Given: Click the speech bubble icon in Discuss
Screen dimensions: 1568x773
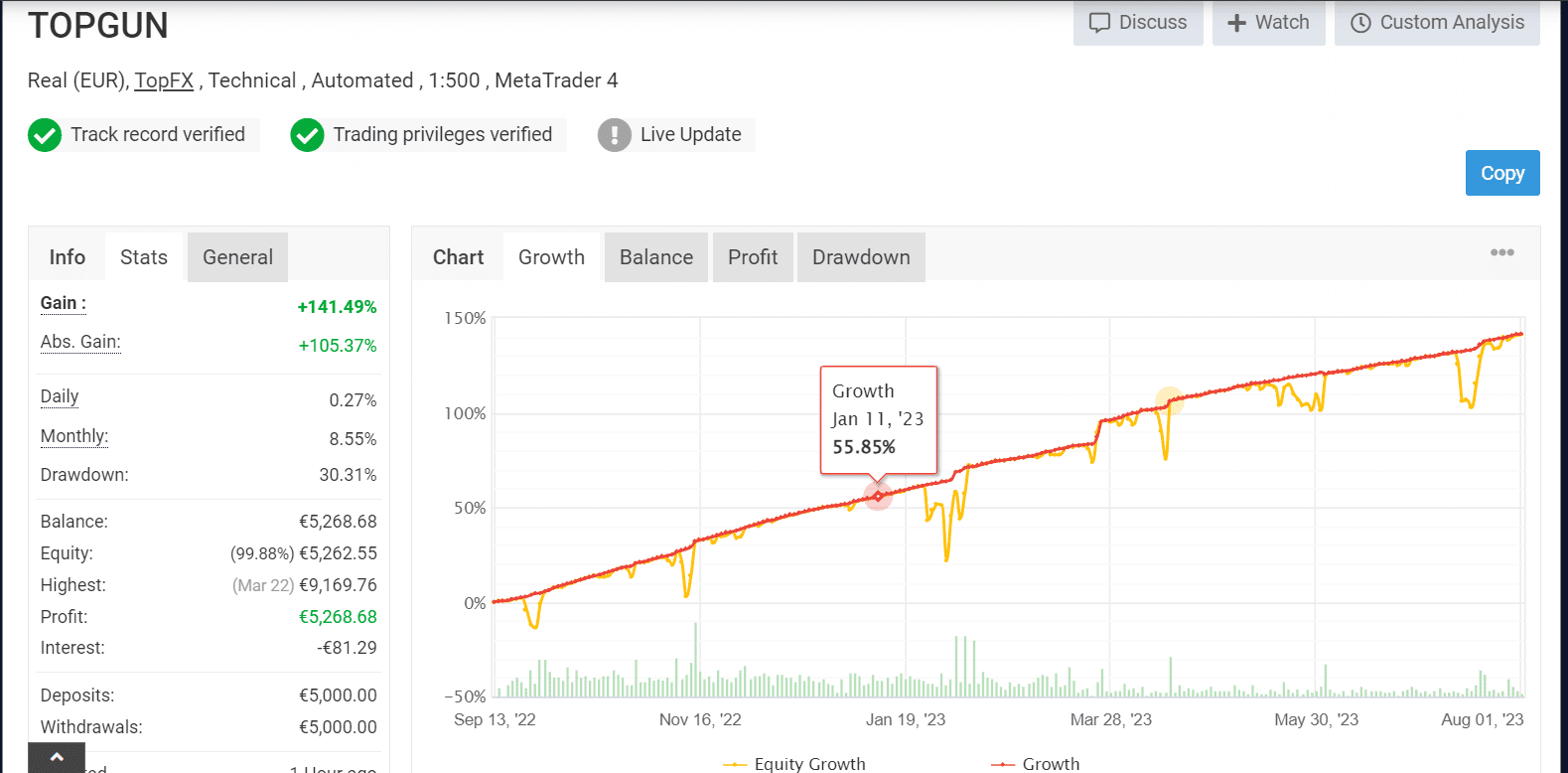Looking at the screenshot, I should click(1099, 23).
